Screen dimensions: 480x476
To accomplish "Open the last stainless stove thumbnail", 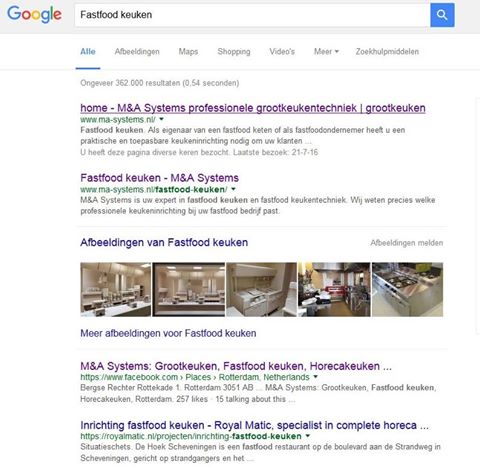I will coord(408,289).
